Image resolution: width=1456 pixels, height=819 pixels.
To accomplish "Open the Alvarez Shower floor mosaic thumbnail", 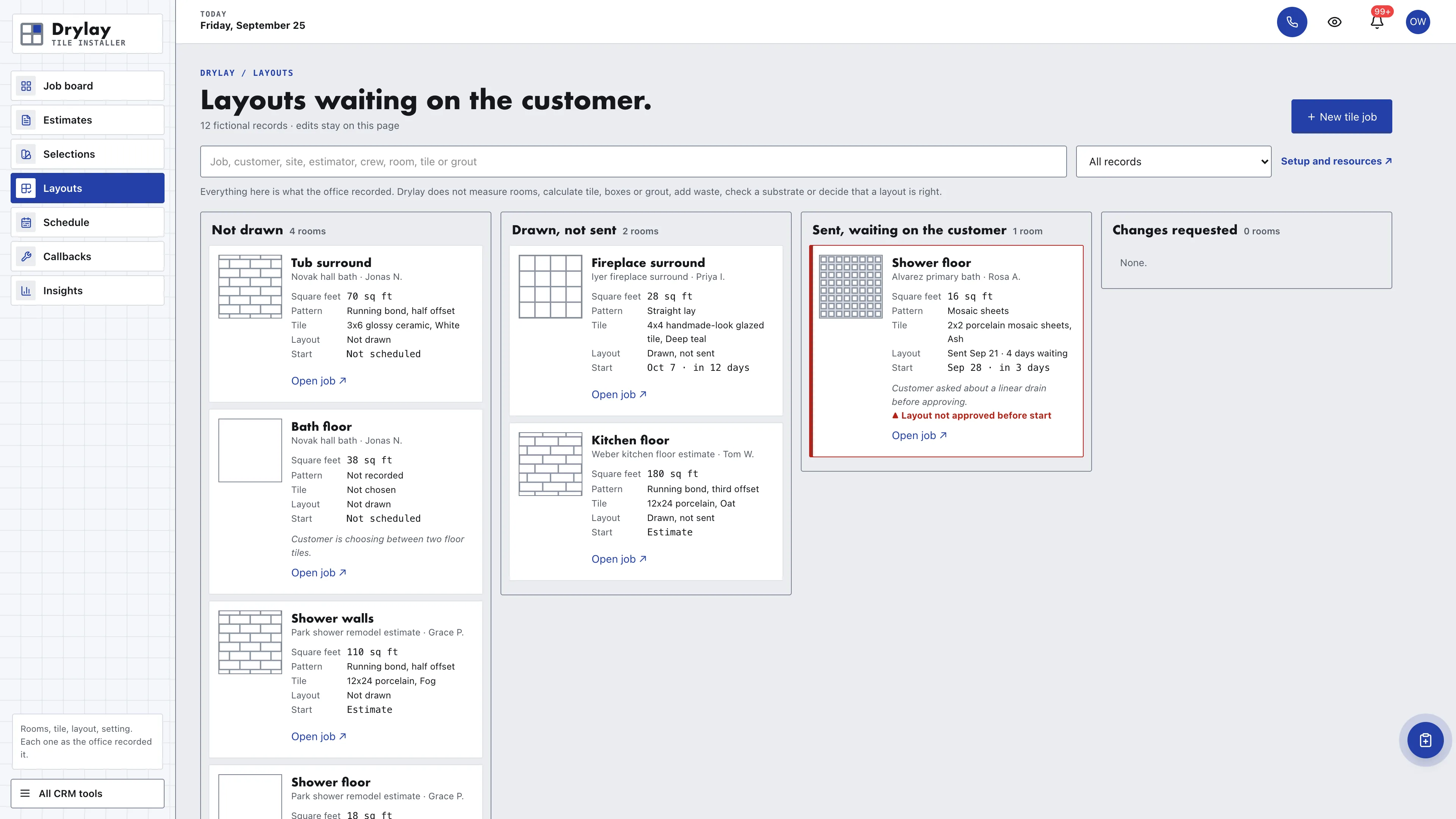I will (x=850, y=287).
